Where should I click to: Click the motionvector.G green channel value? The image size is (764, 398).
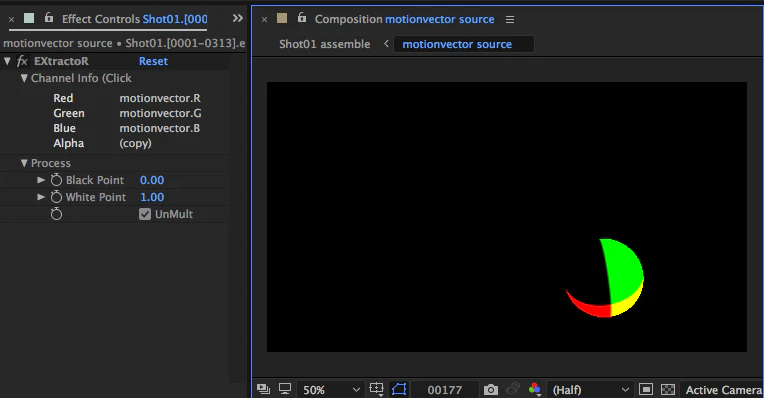[x=160, y=113]
